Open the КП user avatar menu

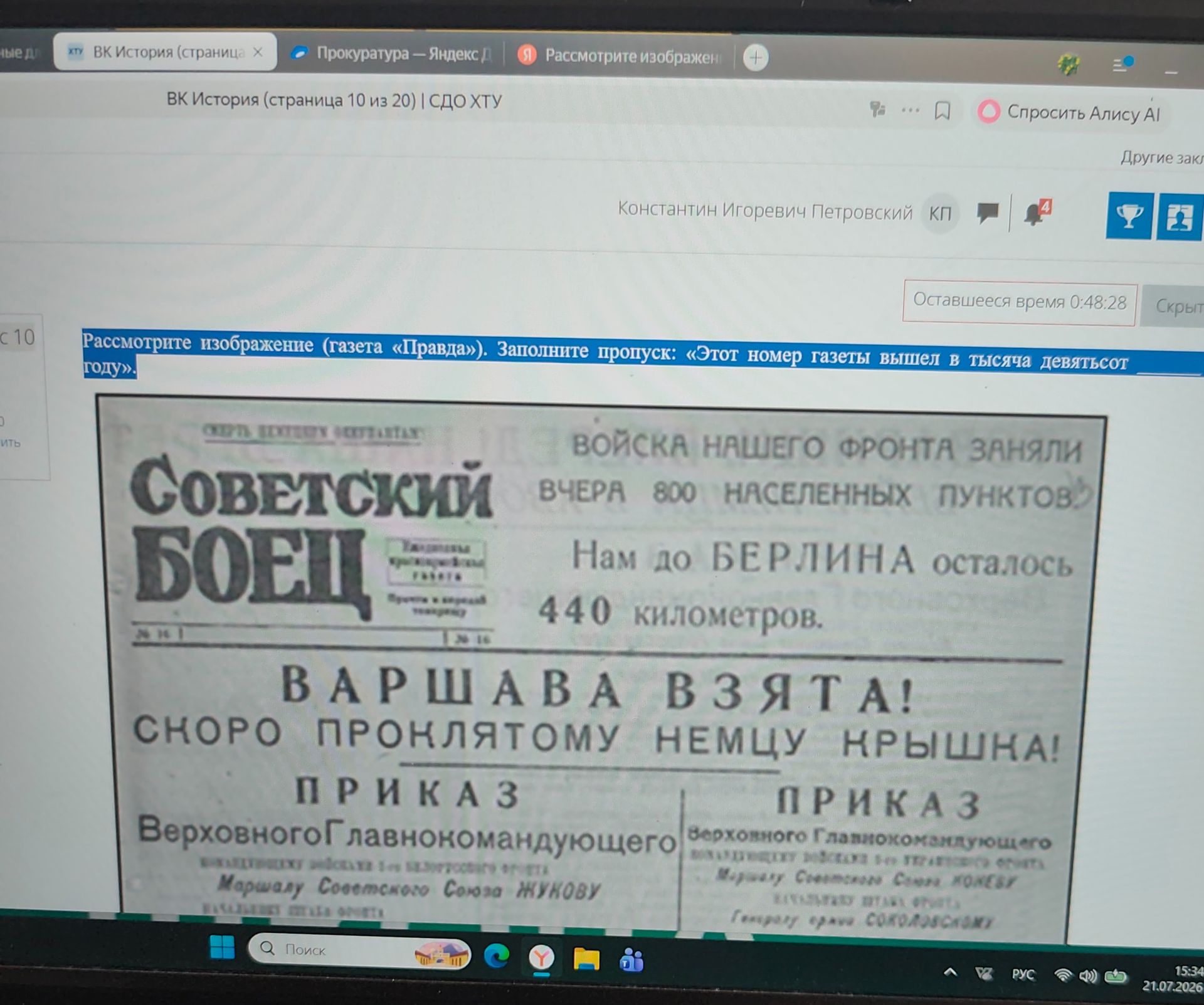coord(940,214)
